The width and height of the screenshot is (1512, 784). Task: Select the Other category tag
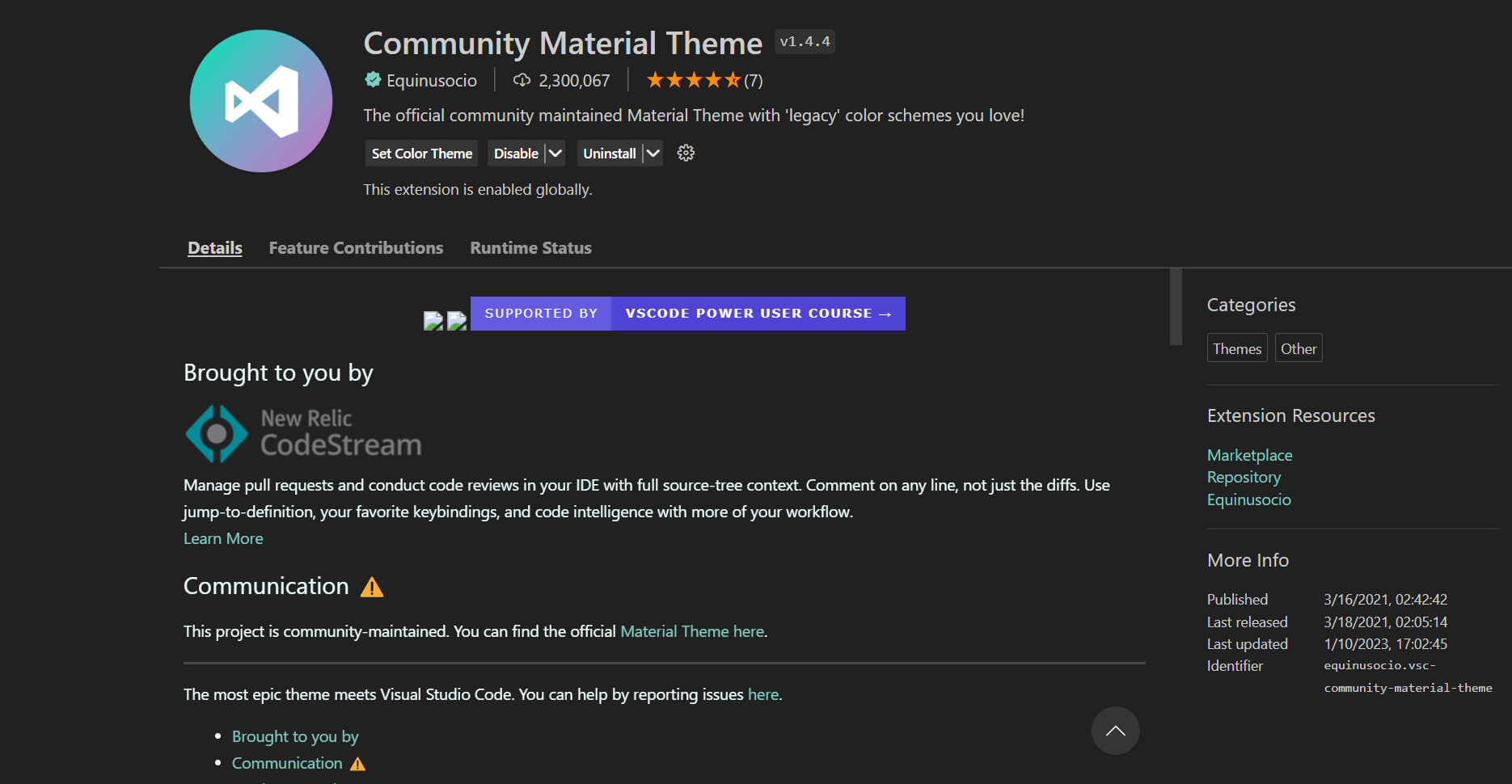click(1299, 348)
